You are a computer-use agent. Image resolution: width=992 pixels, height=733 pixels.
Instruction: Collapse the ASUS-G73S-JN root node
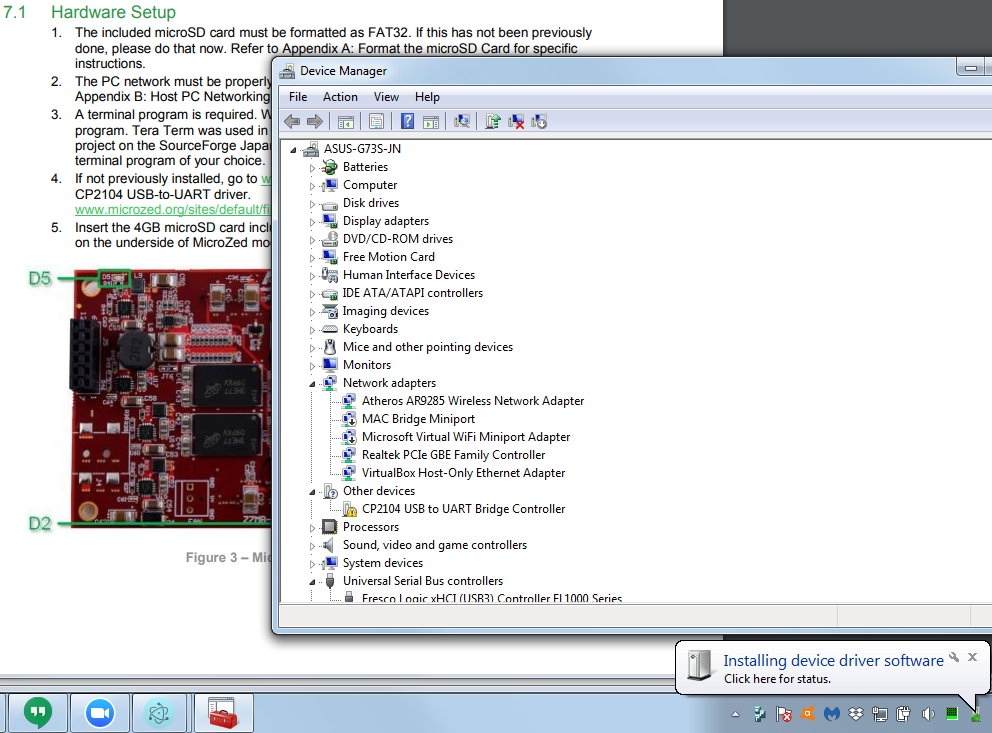(x=293, y=150)
